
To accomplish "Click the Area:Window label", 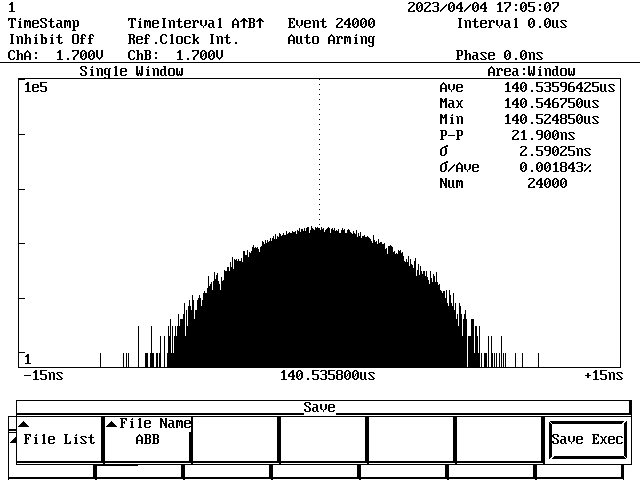I will click(x=531, y=71).
